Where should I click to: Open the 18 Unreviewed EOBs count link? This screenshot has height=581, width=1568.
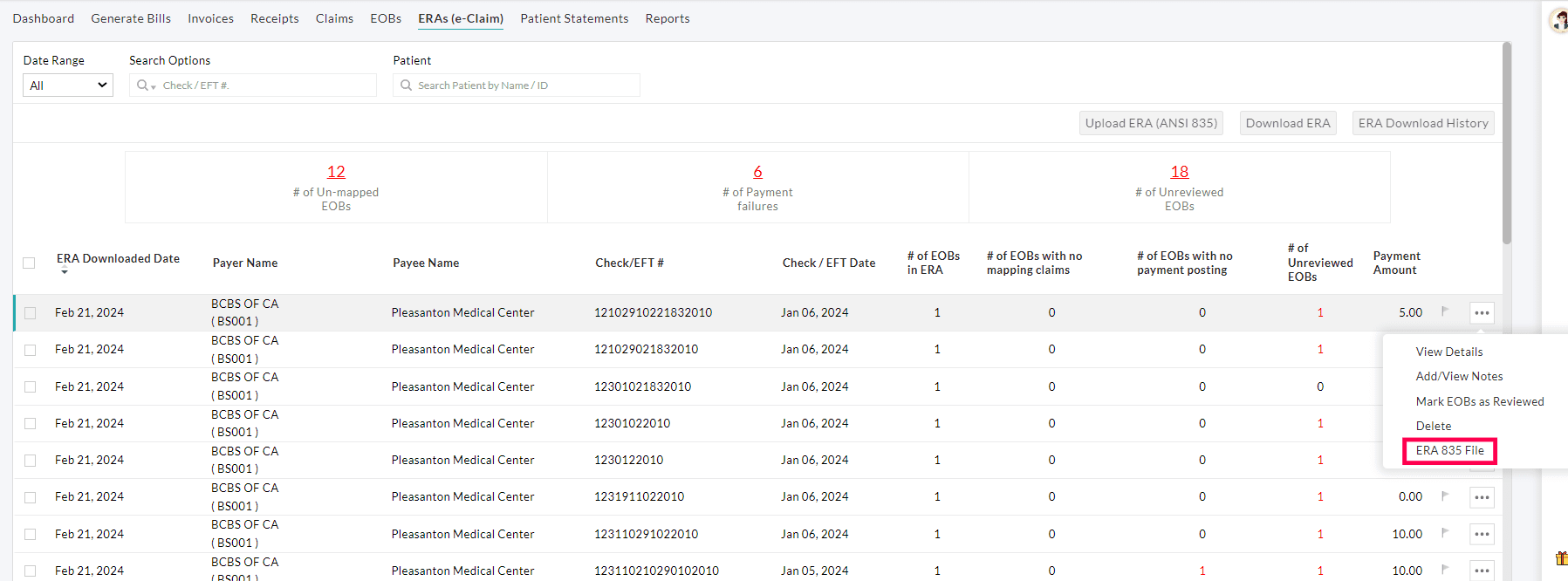(1179, 172)
